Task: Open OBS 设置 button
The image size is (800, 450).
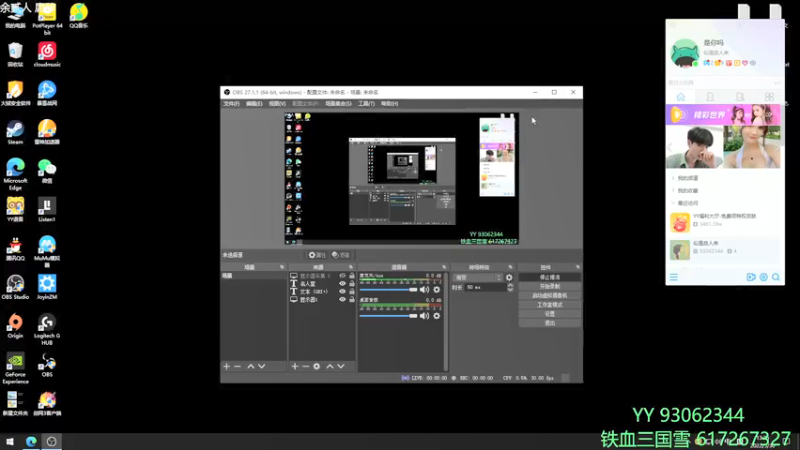Action: [x=549, y=314]
